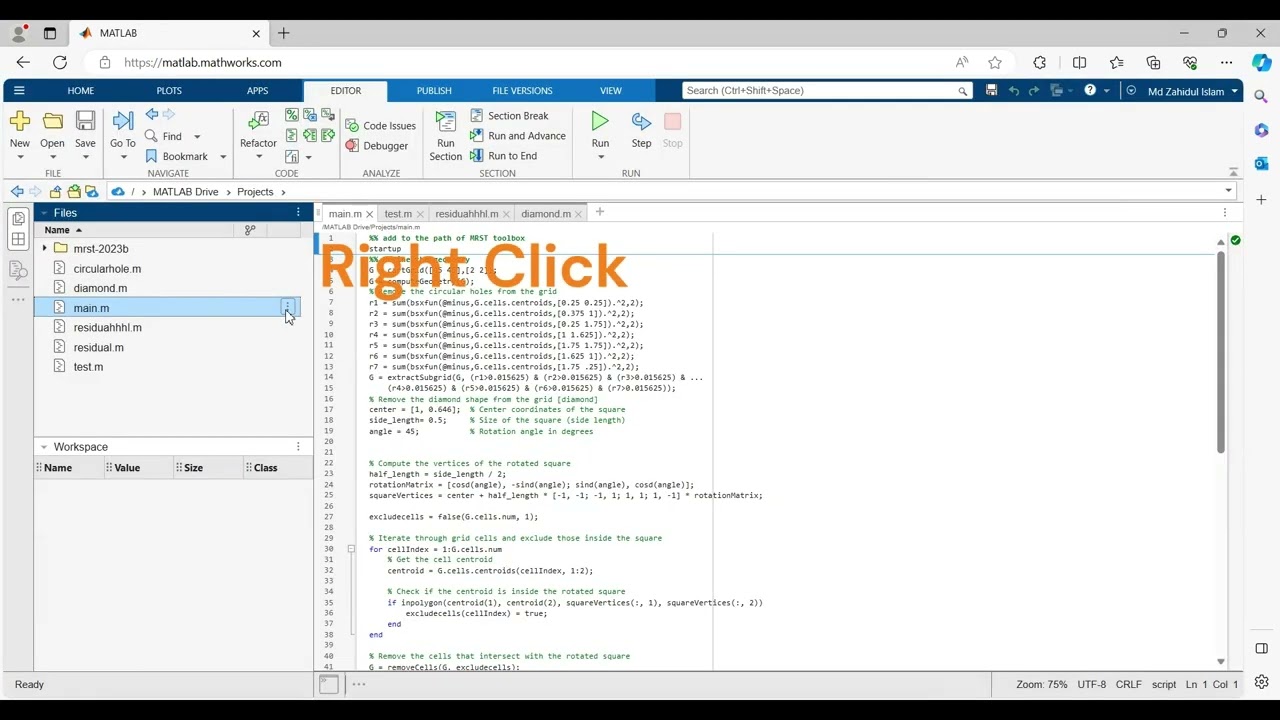Viewport: 1280px width, 720px height.
Task: Click the MATLAB Drive cloud icon
Action: tap(118, 192)
